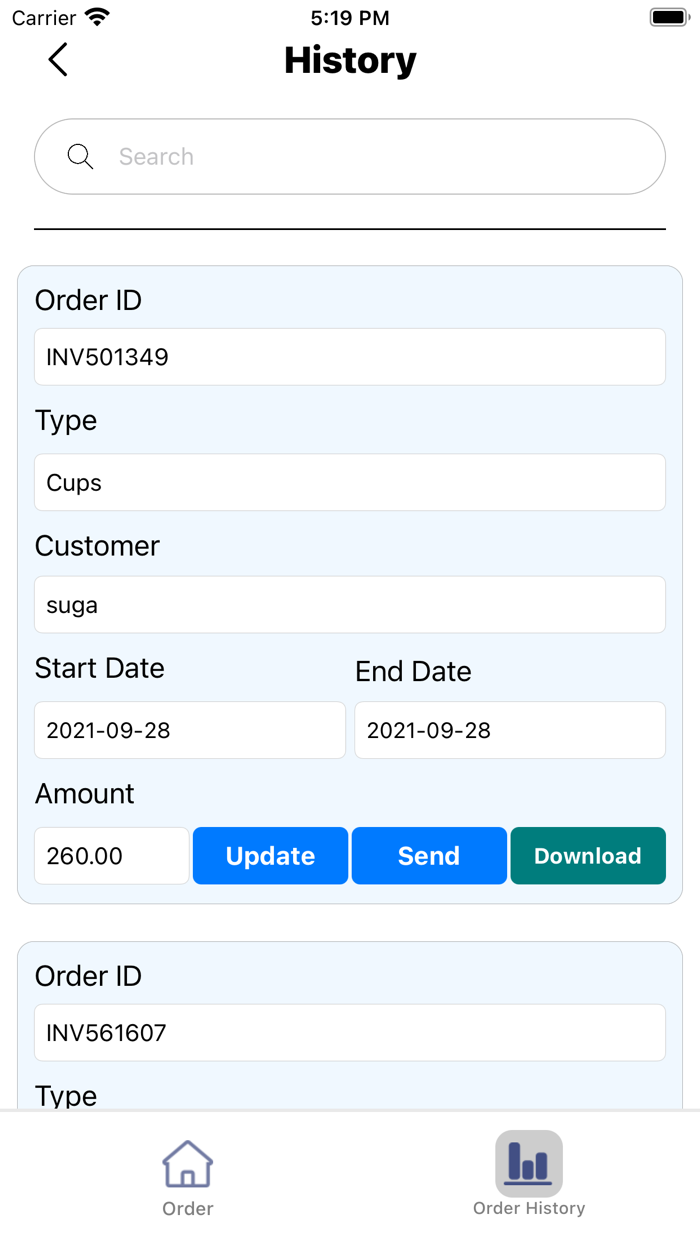Viewport: 700px width, 1244px height.
Task: Tap Download to save invoice INV501349
Action: [588, 856]
